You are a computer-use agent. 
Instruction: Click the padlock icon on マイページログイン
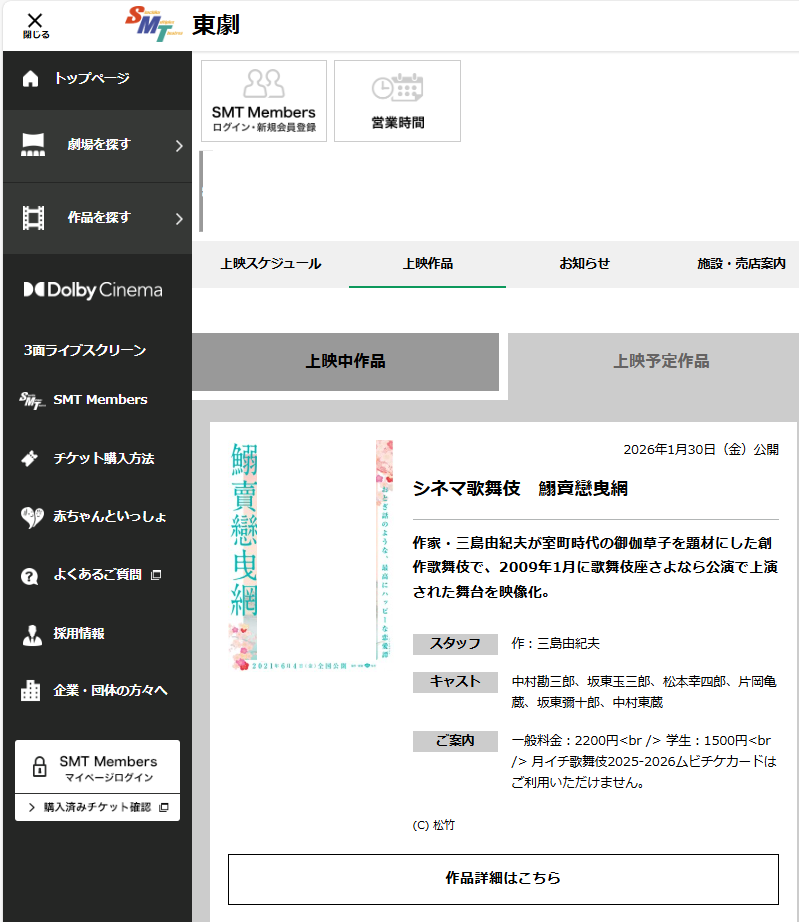[x=39, y=767]
